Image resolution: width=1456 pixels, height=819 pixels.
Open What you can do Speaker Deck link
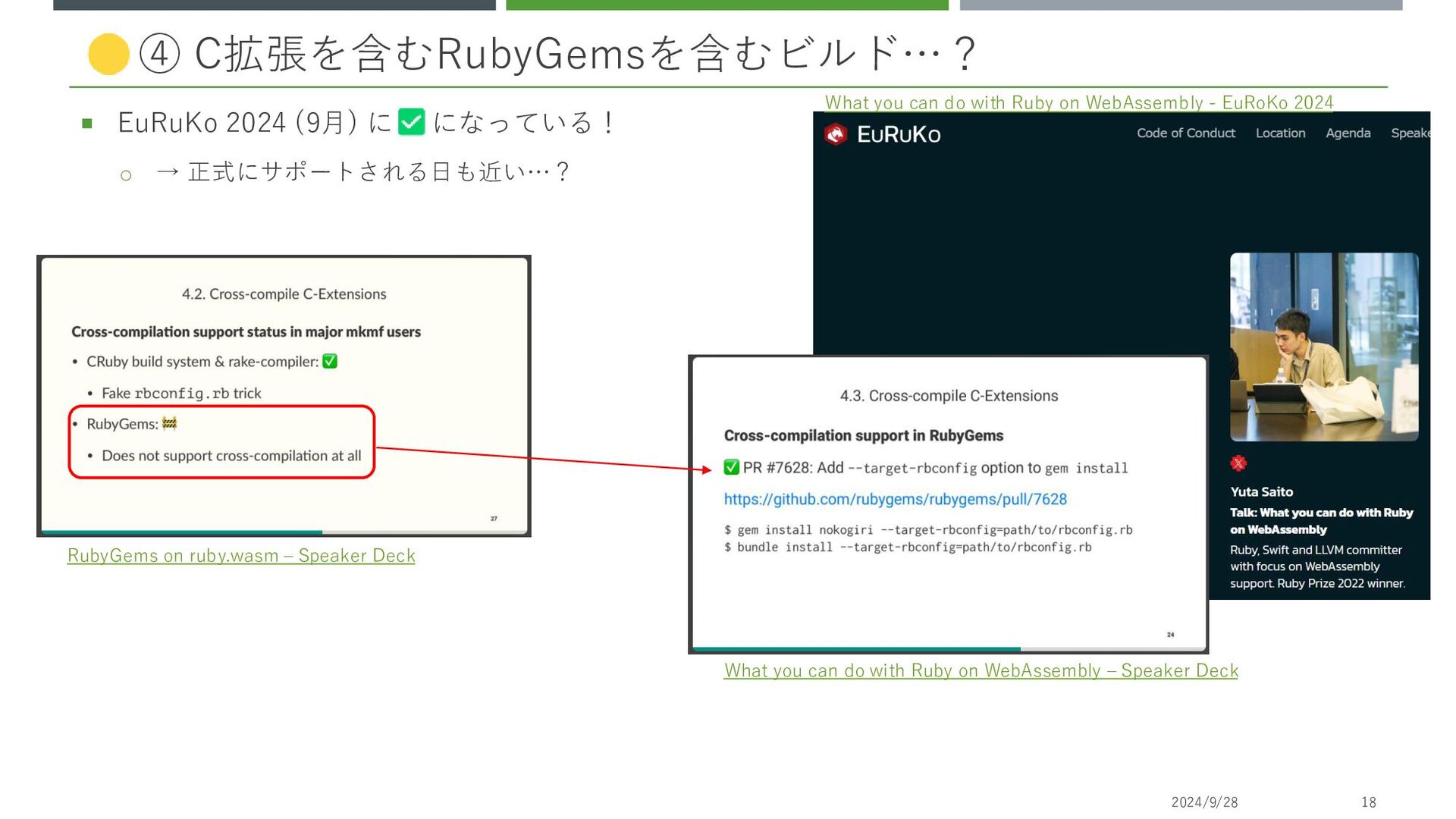(x=981, y=671)
